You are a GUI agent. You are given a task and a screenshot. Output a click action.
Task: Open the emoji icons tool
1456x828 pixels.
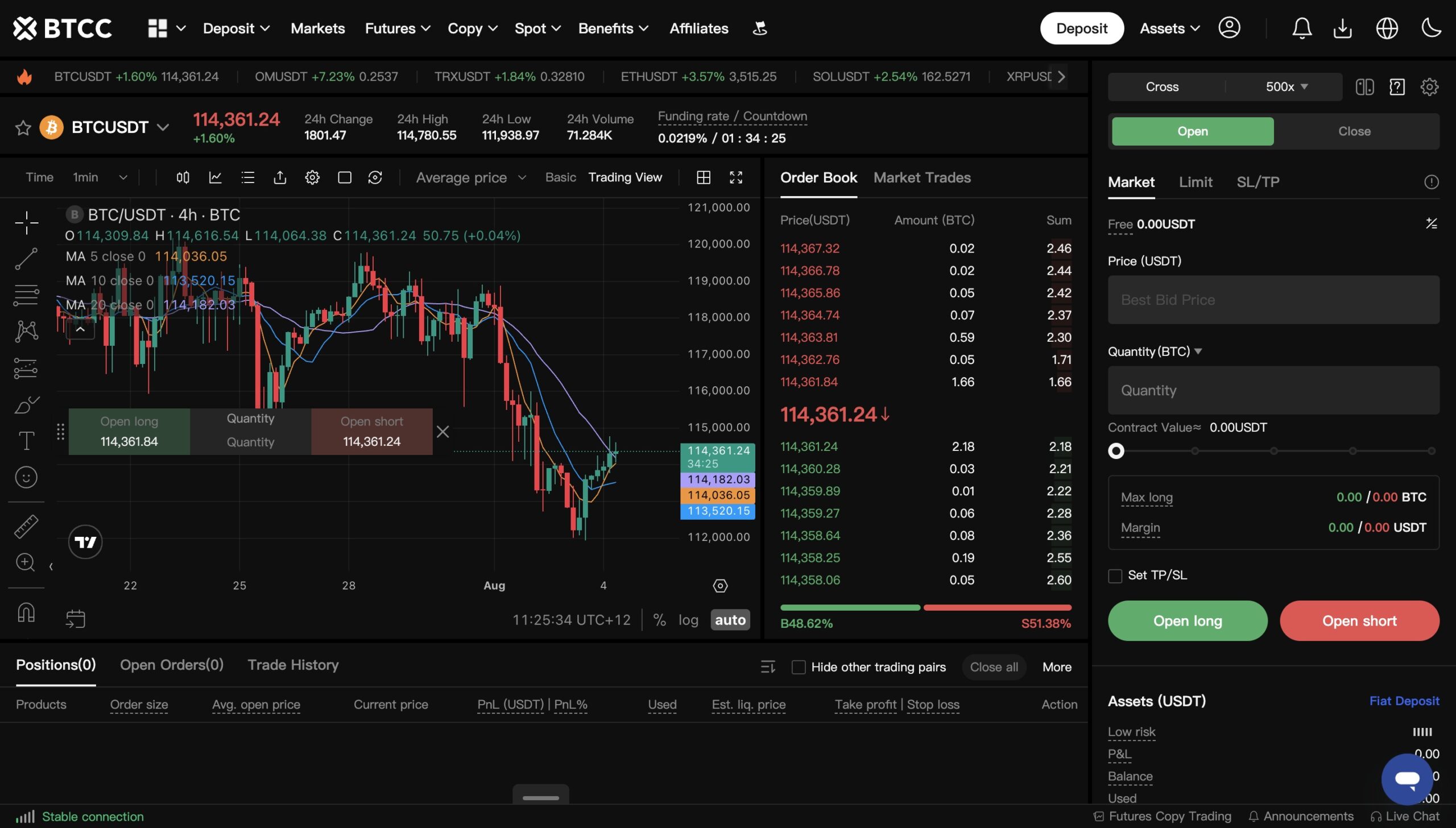coord(26,477)
